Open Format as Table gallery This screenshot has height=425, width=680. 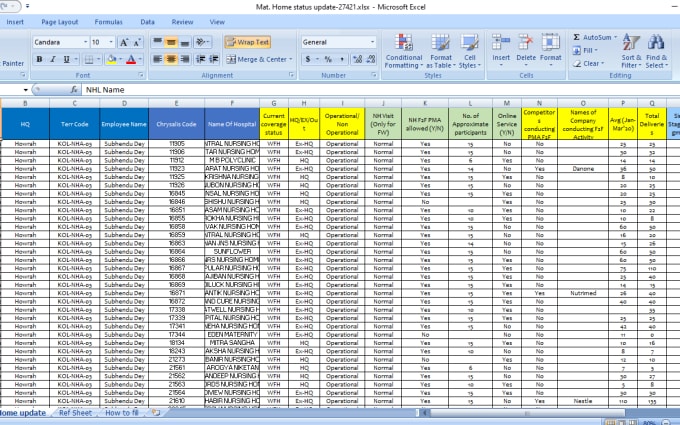click(x=440, y=52)
